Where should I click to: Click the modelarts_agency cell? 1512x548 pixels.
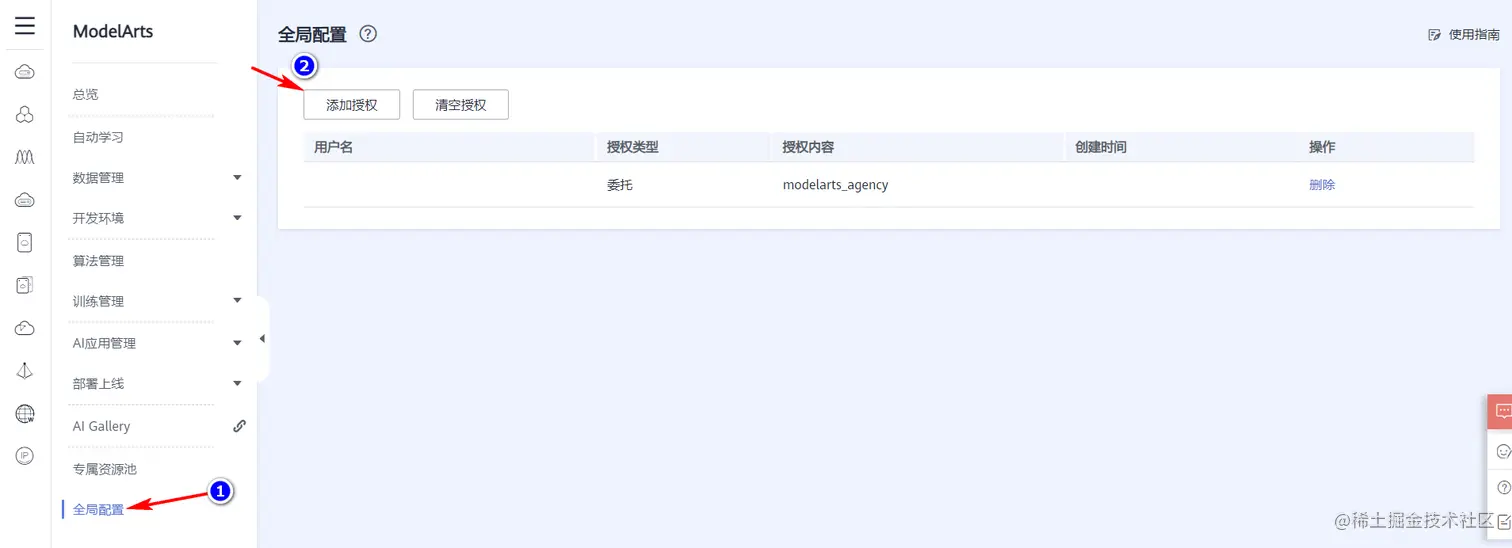coord(835,185)
